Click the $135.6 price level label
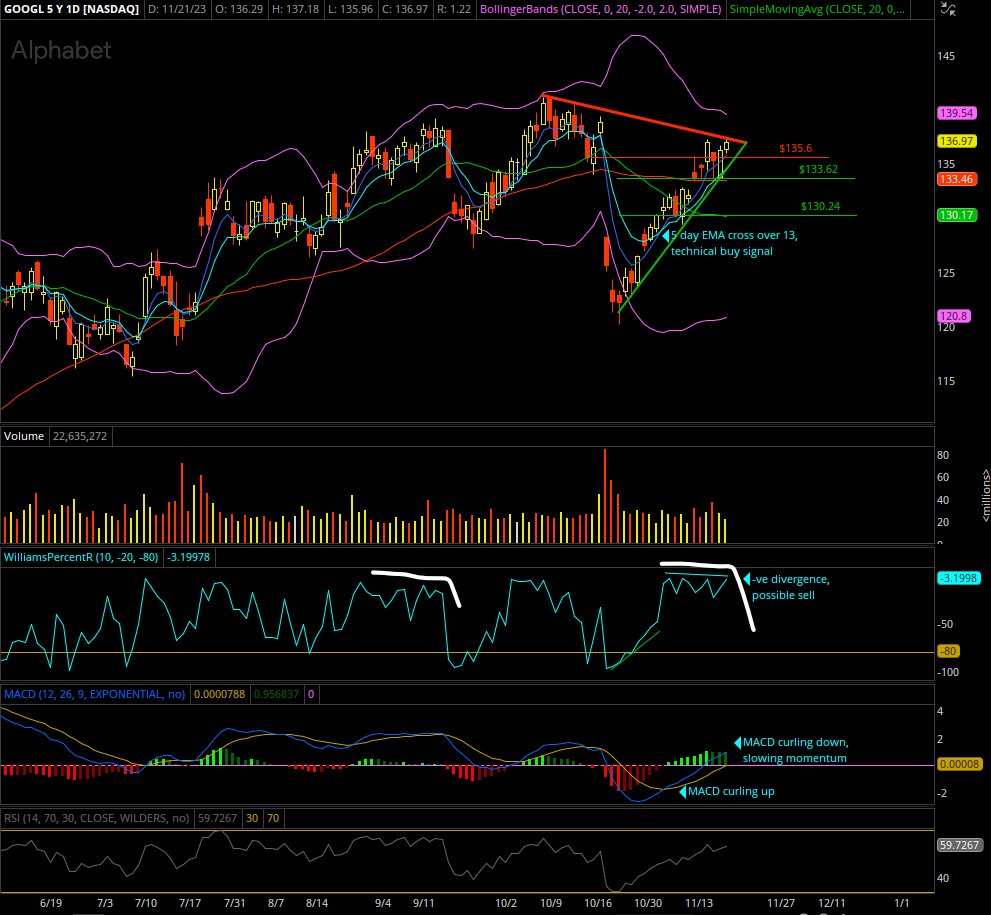This screenshot has height=915, width=991. (x=795, y=148)
